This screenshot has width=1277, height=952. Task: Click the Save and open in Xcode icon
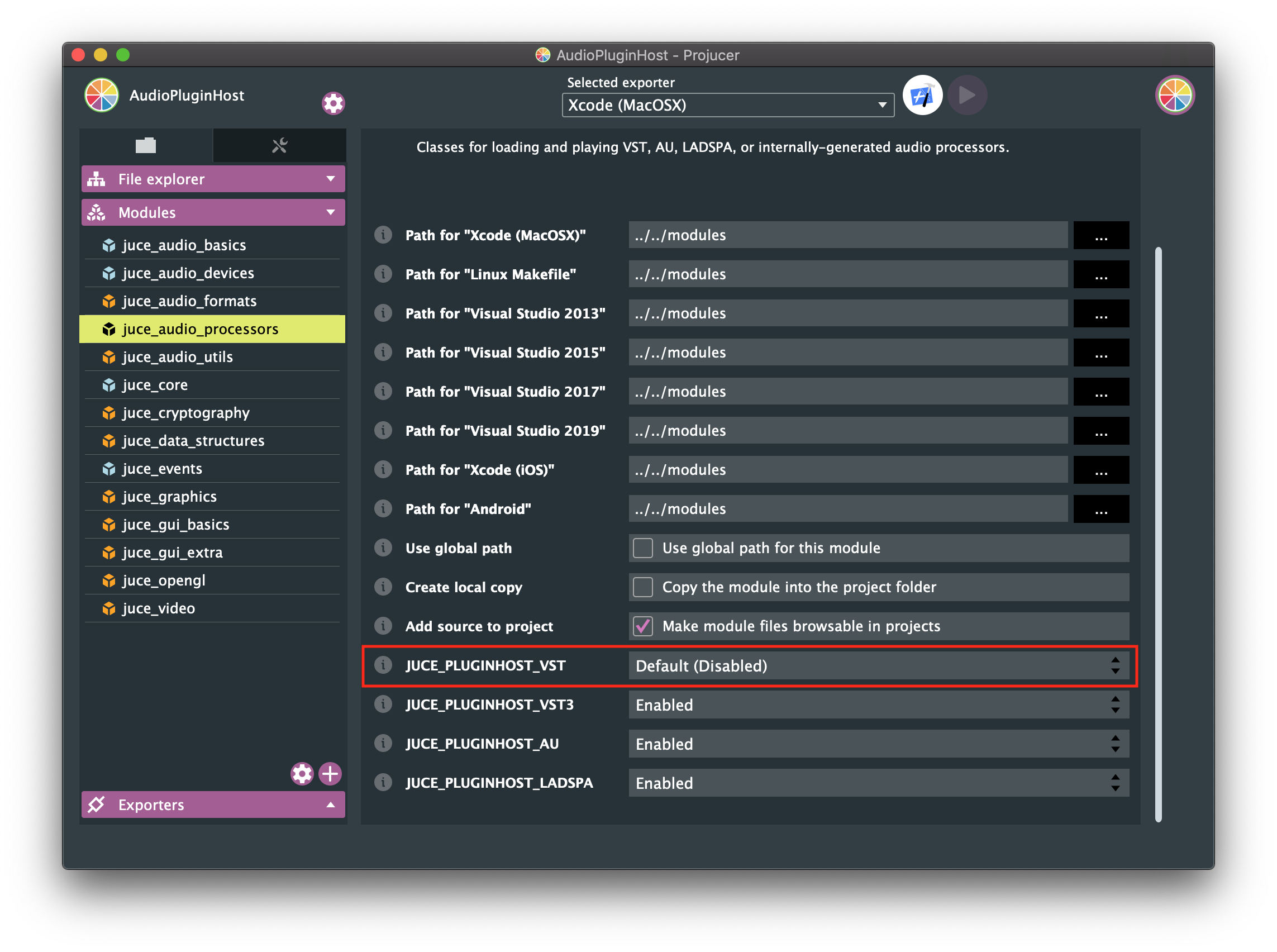[922, 95]
